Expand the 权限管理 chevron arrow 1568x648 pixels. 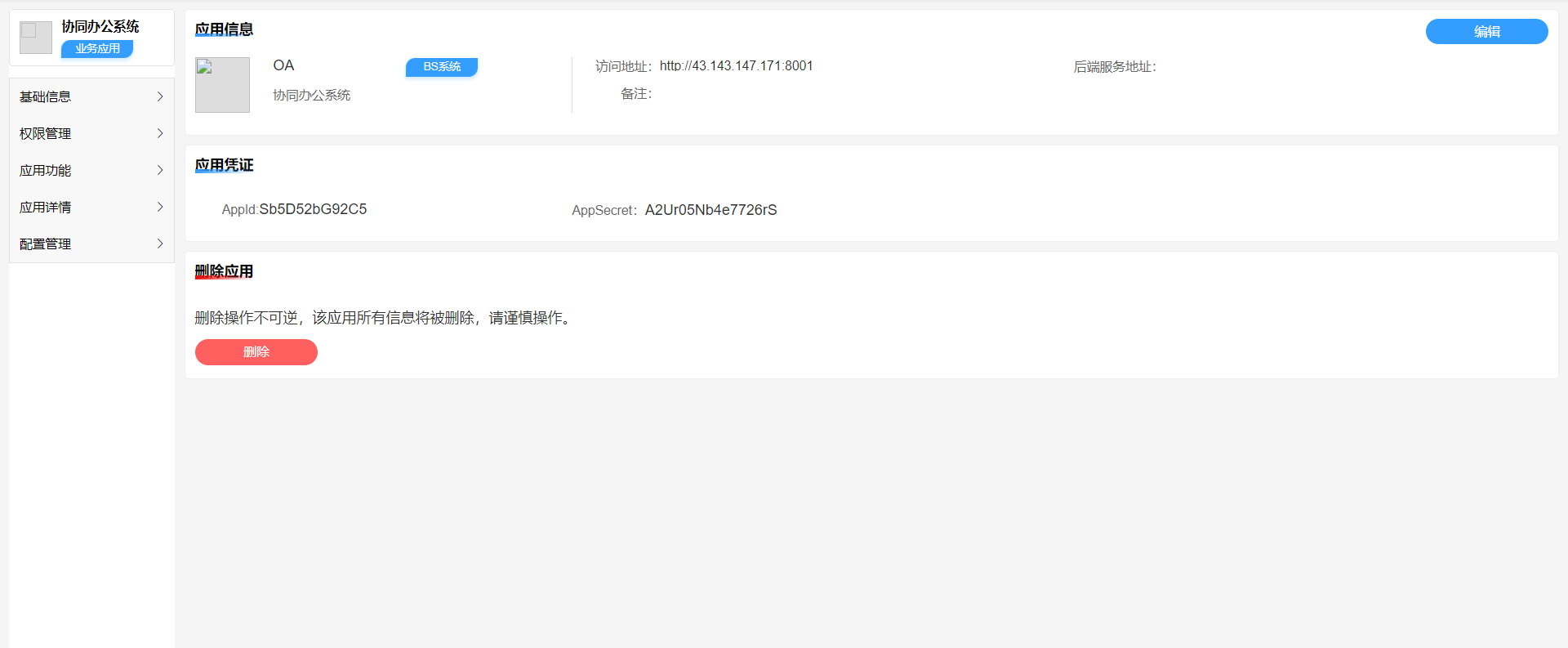[x=160, y=133]
